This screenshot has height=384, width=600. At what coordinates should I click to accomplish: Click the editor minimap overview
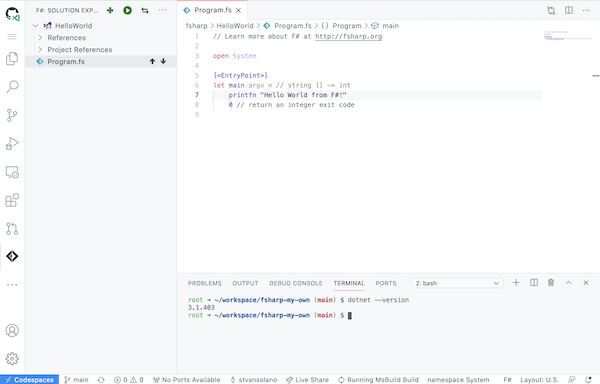tap(568, 36)
